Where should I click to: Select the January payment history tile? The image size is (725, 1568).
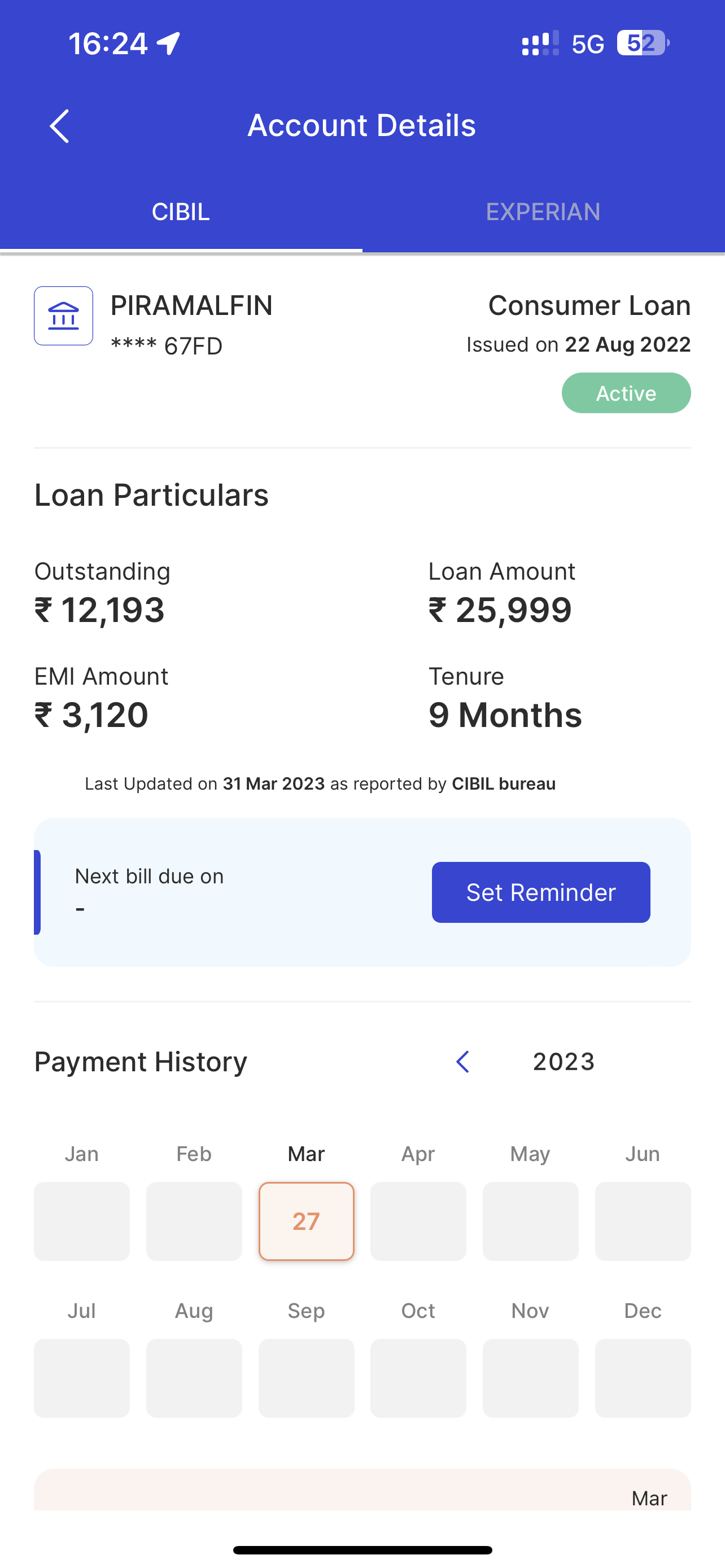click(x=81, y=1221)
